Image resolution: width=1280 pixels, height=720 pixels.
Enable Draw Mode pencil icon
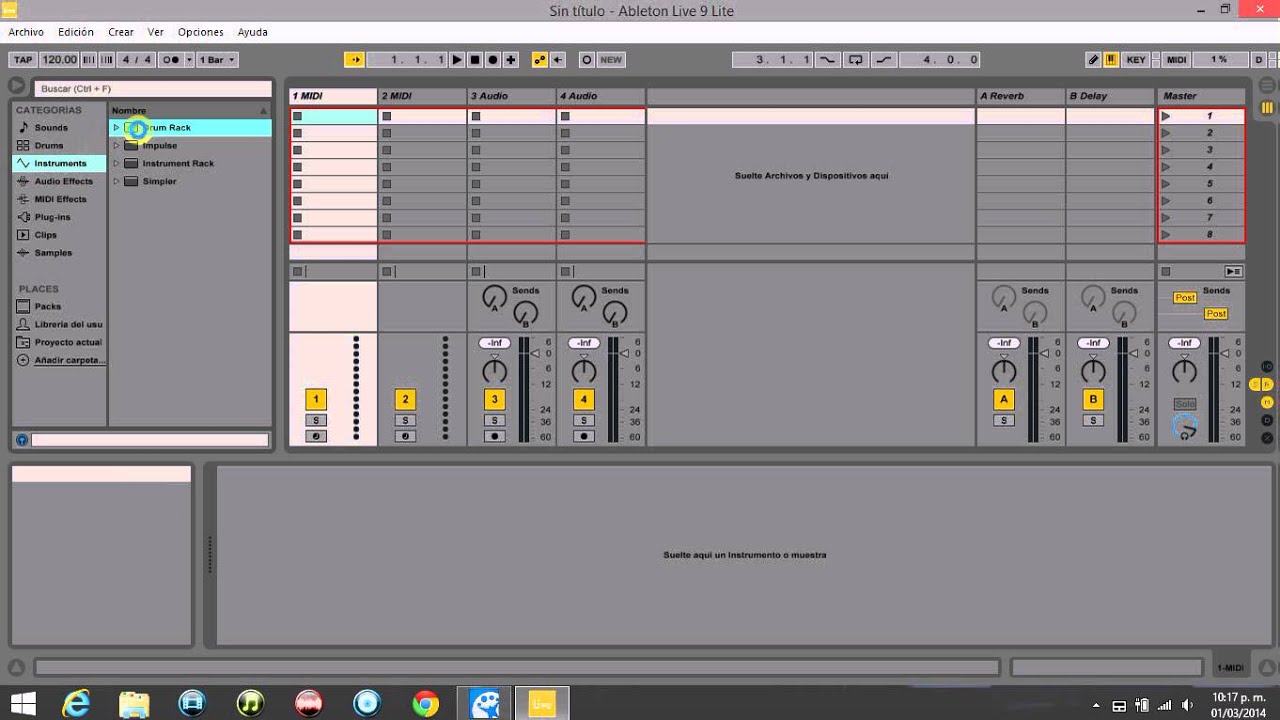coord(1094,60)
